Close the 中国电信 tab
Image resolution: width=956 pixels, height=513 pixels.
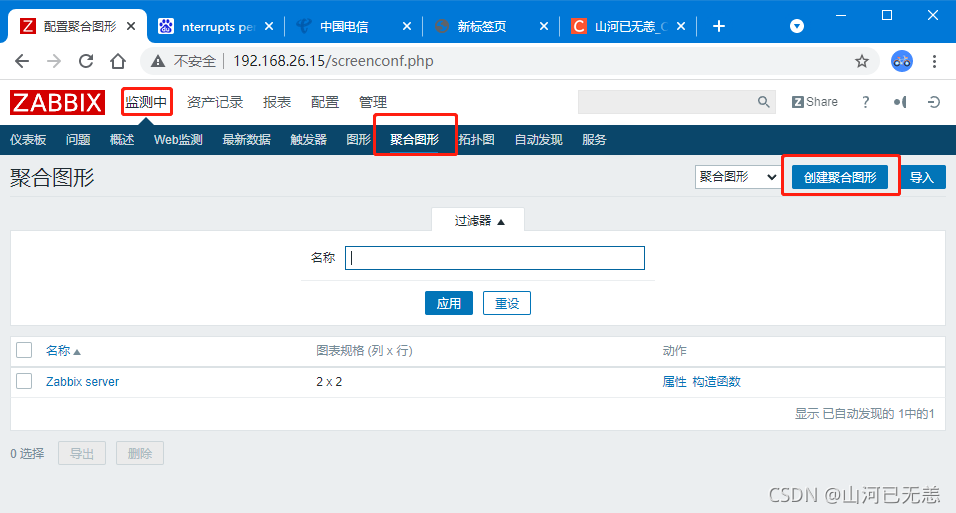407,26
